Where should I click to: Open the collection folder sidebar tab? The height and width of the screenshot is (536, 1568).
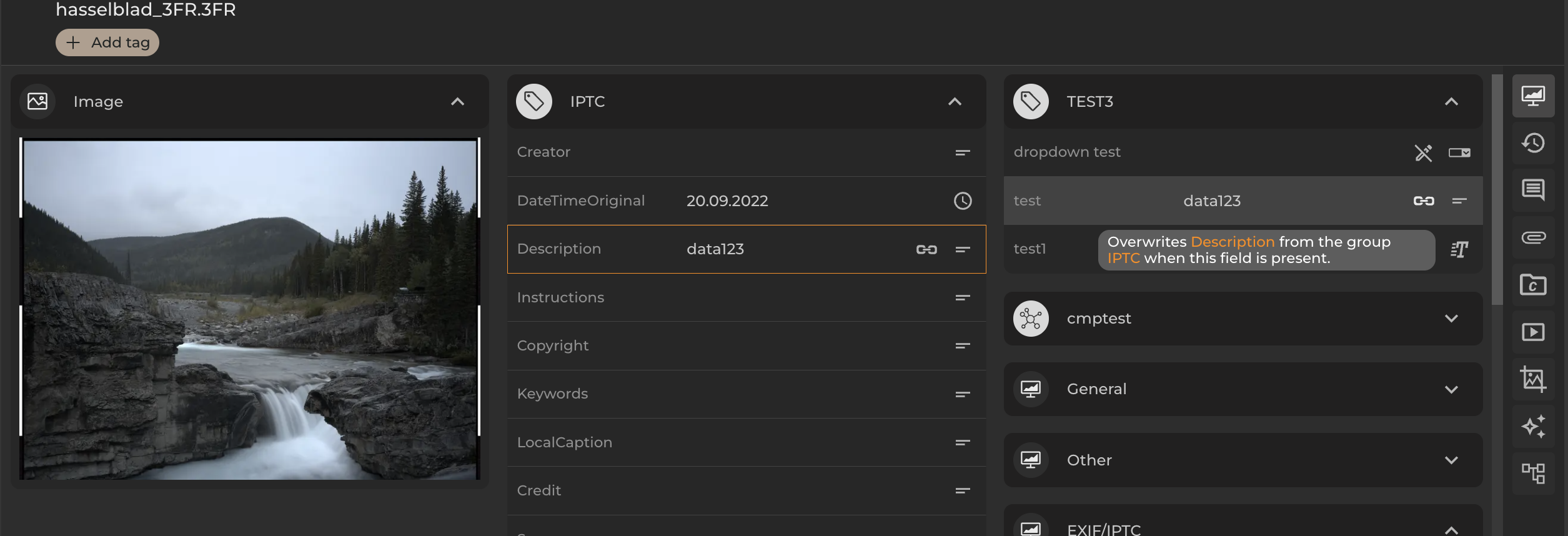coord(1533,285)
